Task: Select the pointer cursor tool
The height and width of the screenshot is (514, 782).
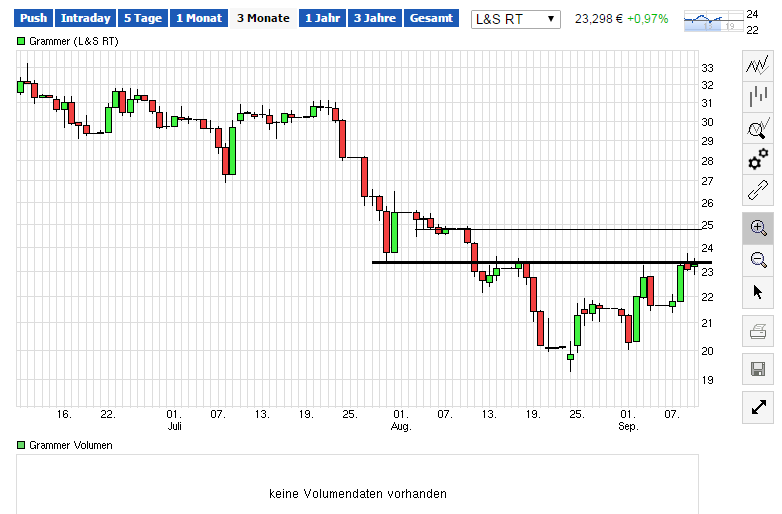Action: click(x=758, y=291)
